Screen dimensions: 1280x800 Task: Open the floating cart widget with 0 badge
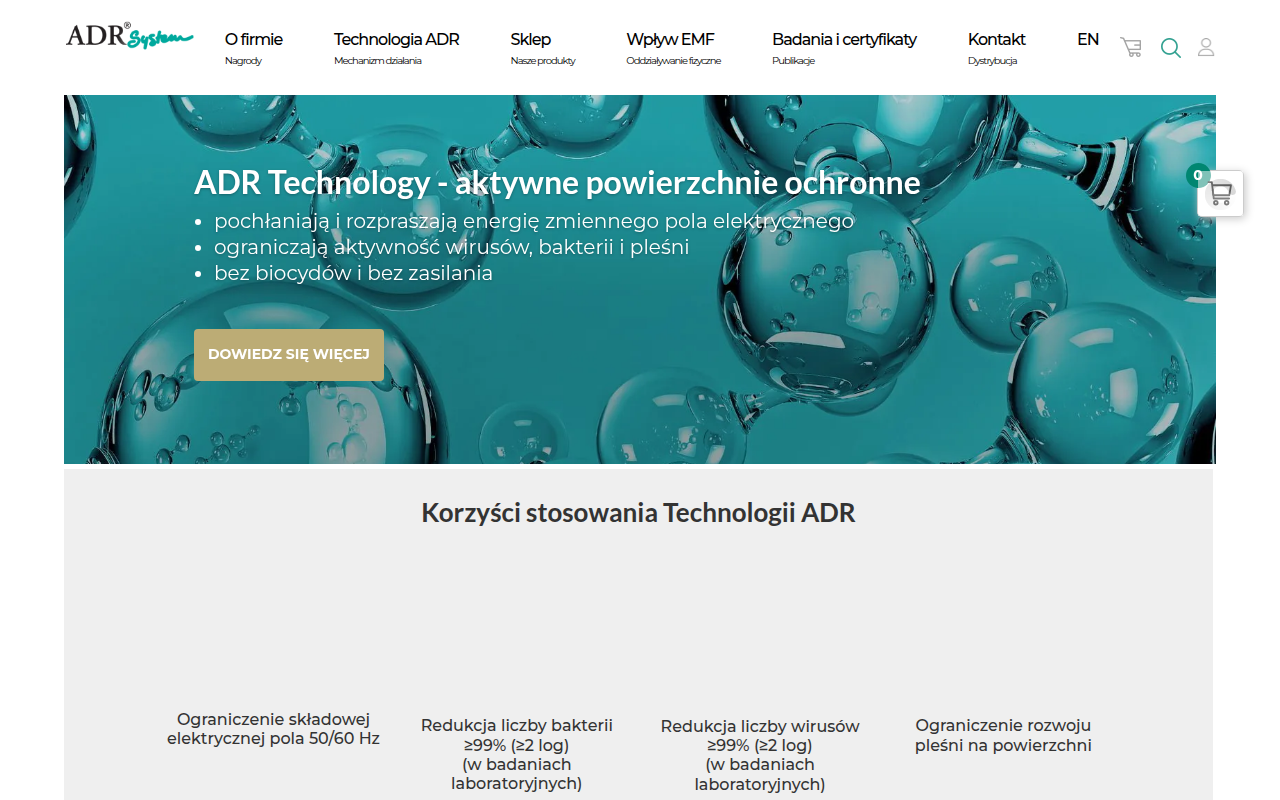point(1220,193)
